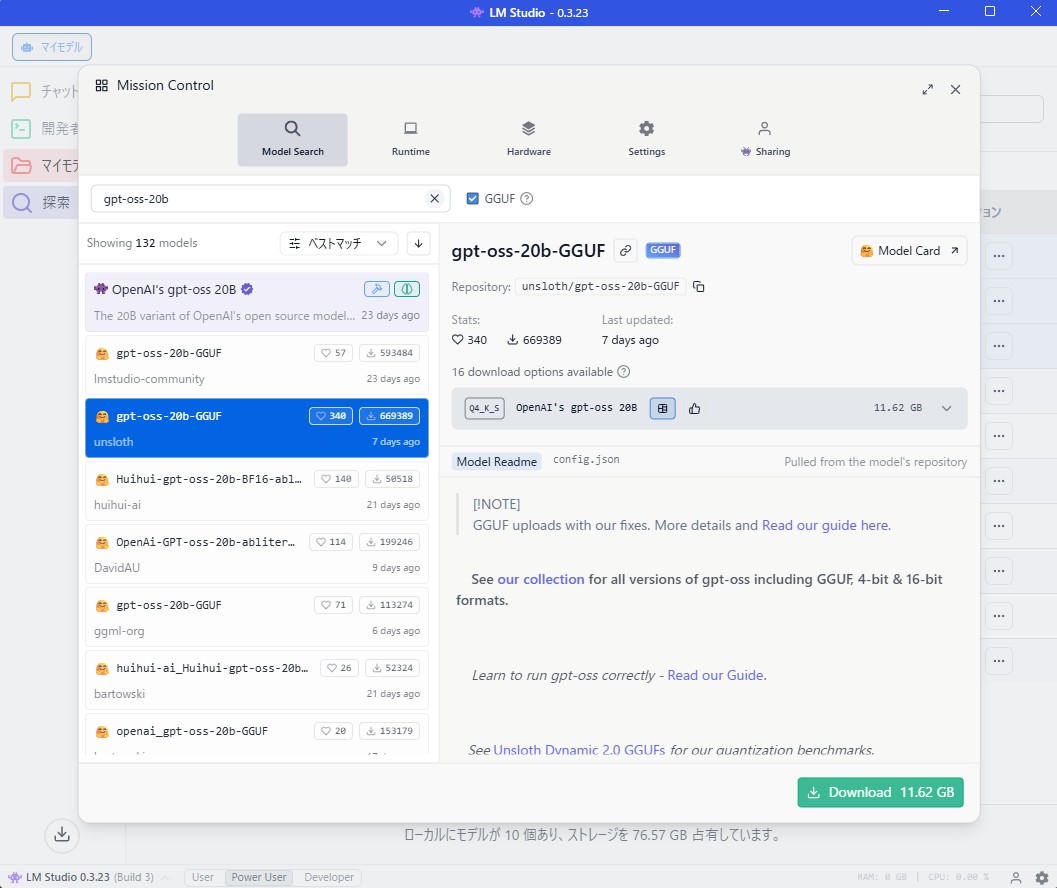Open the 'Read our guide here' link

pos(826,525)
